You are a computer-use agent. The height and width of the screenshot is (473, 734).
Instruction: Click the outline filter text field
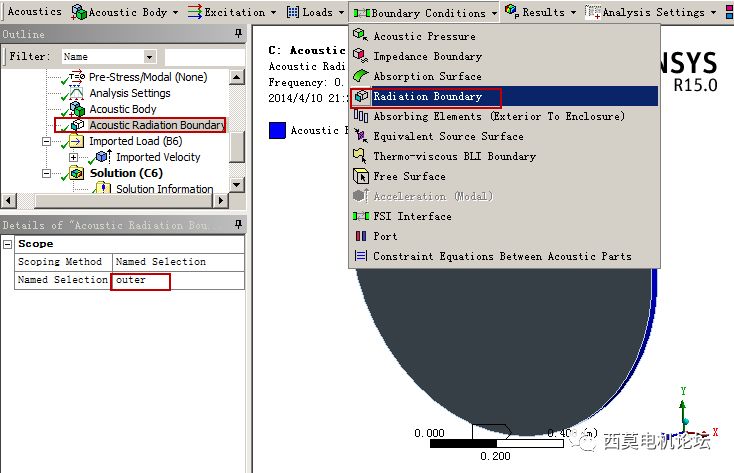pos(204,57)
